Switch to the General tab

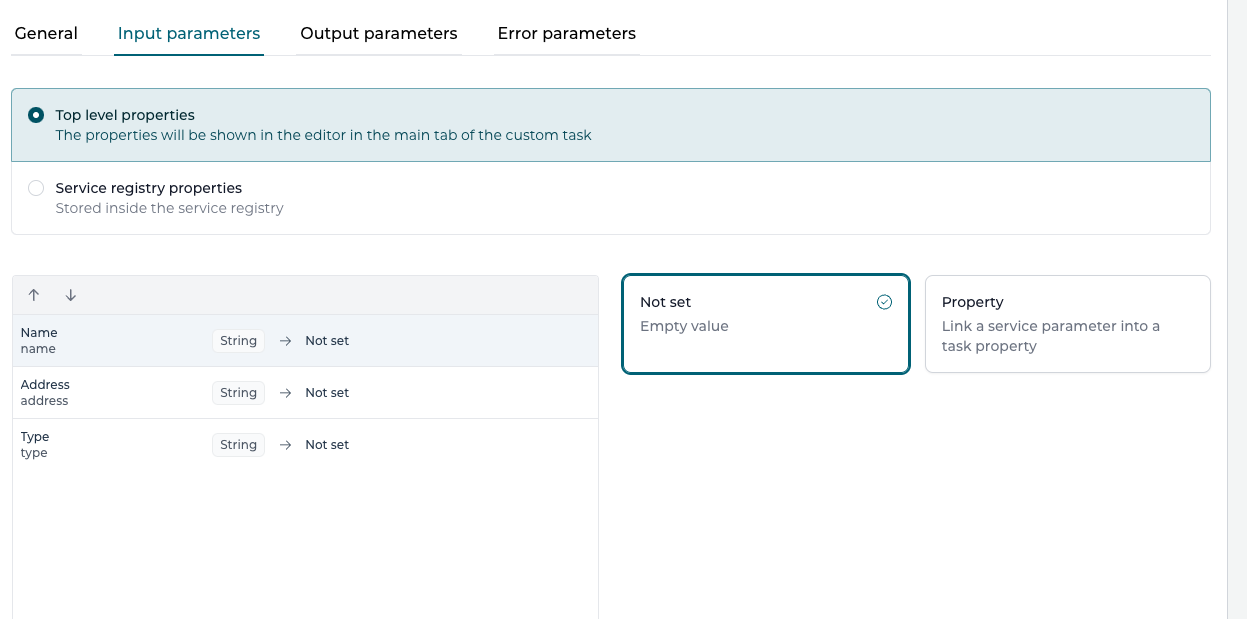point(46,33)
